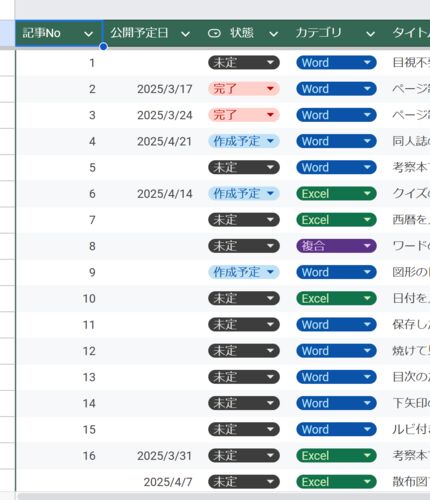Open the Excel category chip in row 10
The image size is (430, 500).
(336, 298)
